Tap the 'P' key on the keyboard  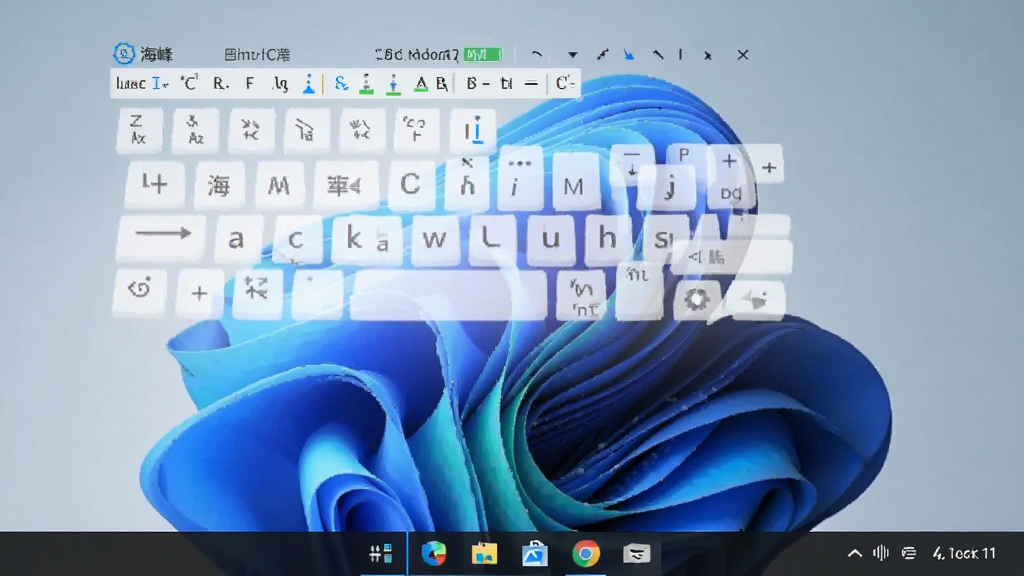coord(683,155)
